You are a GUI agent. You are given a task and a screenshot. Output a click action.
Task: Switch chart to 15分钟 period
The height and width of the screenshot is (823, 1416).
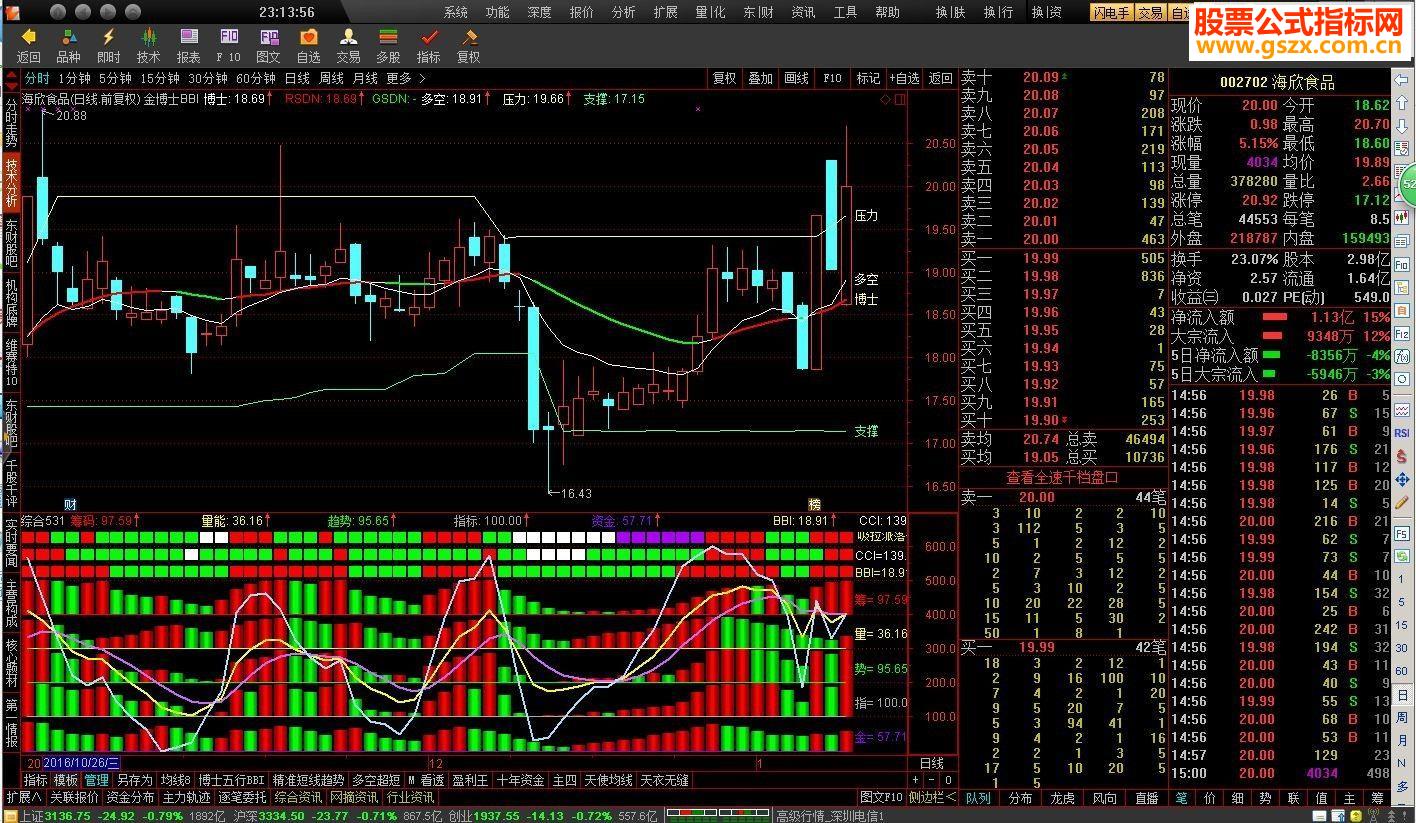point(160,78)
